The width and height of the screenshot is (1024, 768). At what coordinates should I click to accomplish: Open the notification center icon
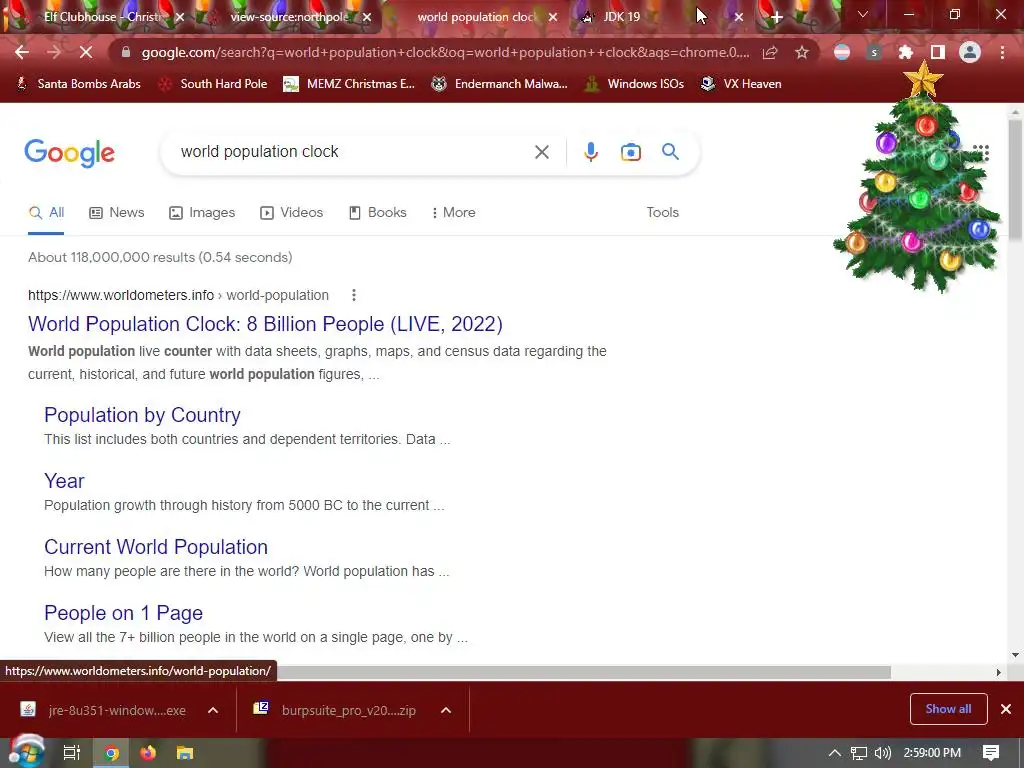tap(991, 753)
